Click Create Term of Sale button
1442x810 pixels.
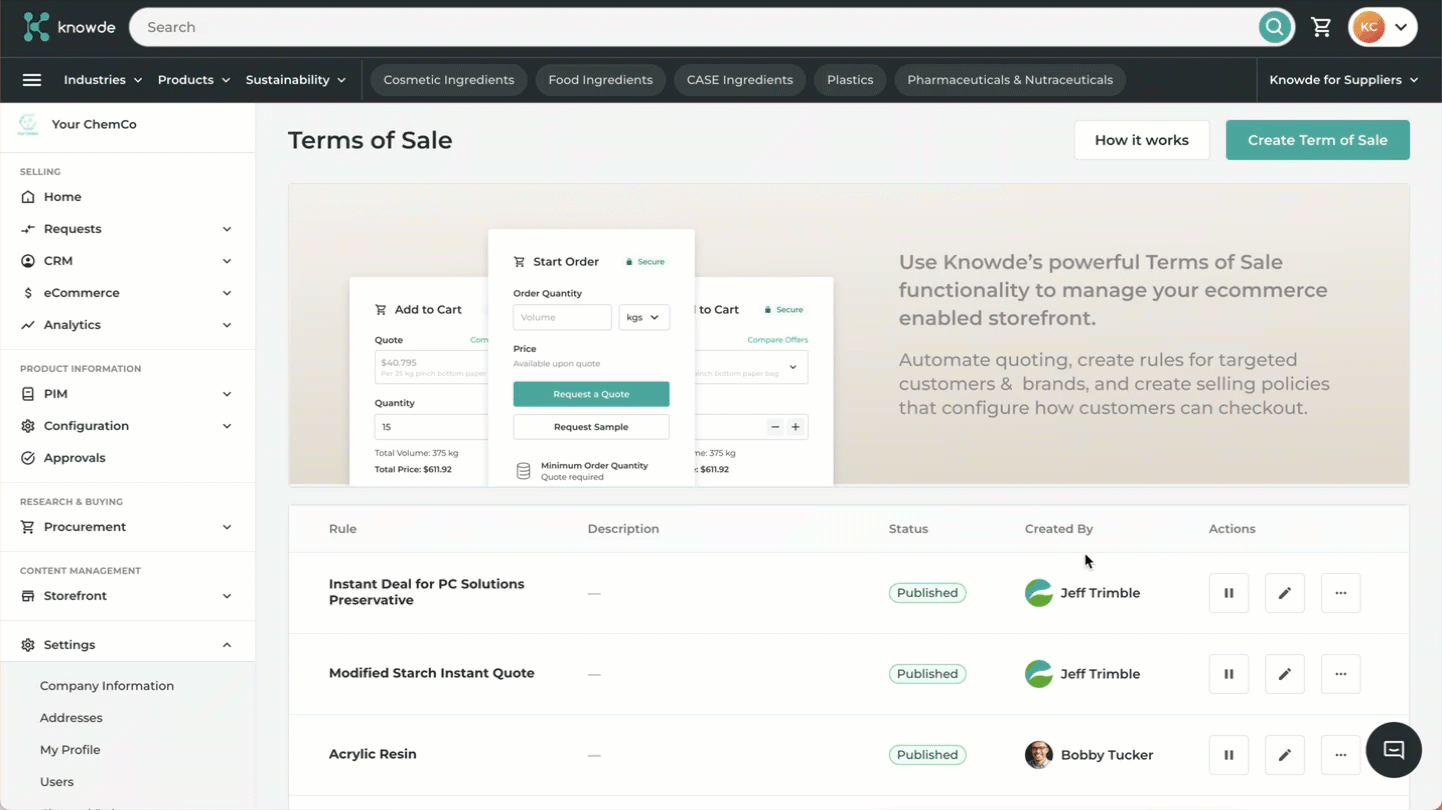1318,140
